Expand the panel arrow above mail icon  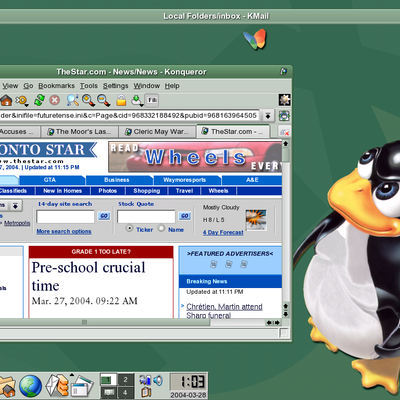click(71, 375)
